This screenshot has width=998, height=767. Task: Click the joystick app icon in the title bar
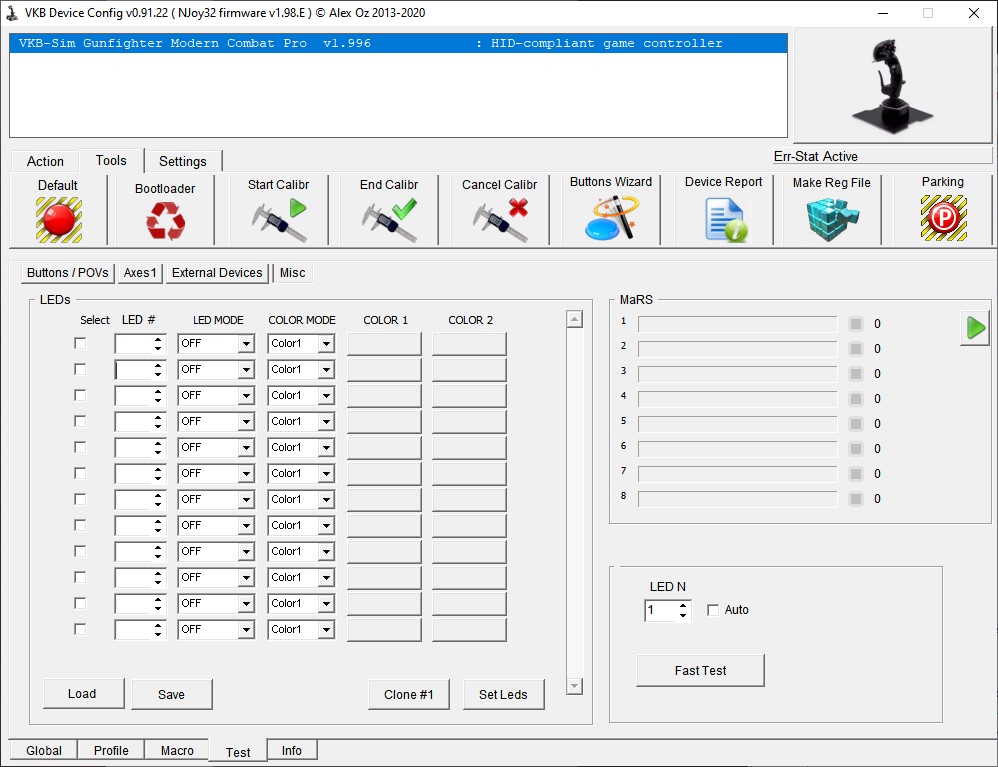[x=12, y=13]
